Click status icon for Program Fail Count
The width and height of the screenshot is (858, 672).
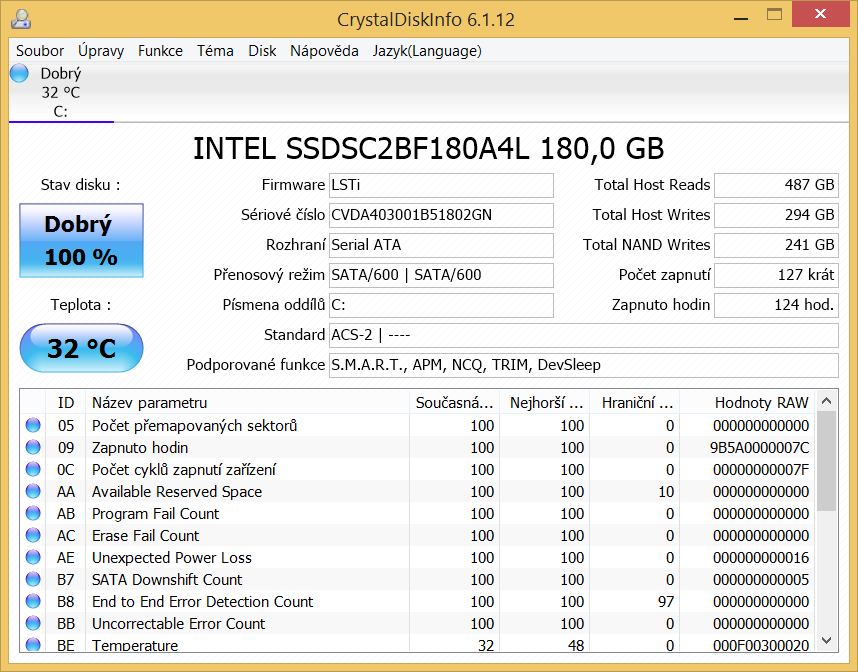click(x=34, y=514)
